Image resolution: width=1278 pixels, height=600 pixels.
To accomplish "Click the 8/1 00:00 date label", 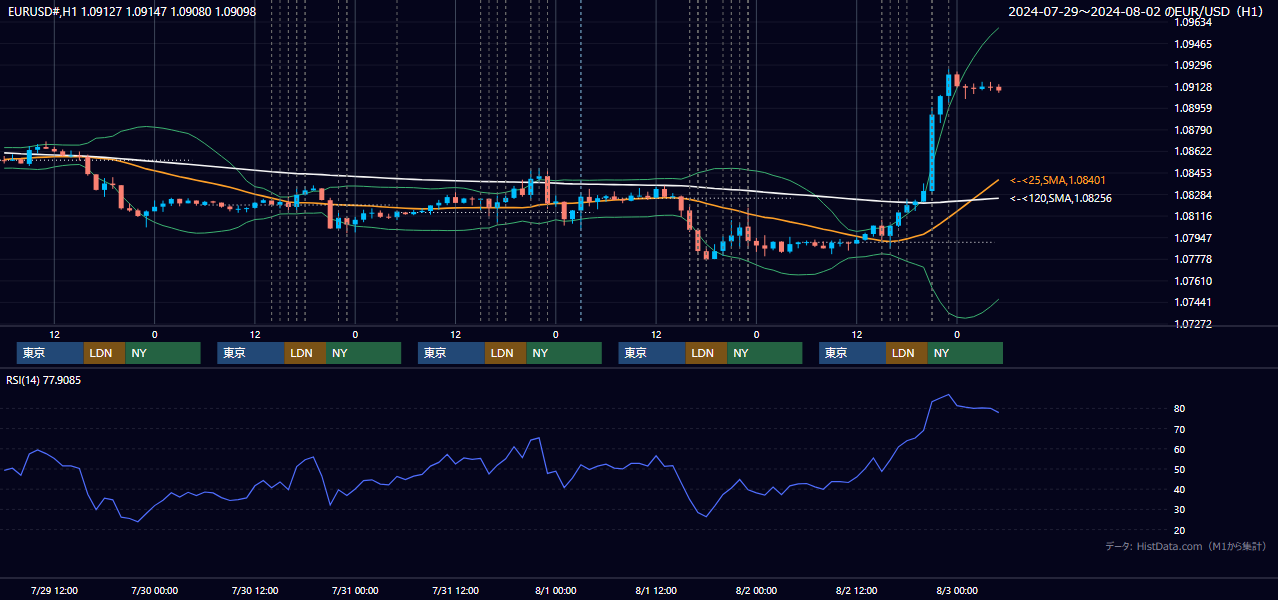I will [x=555, y=590].
